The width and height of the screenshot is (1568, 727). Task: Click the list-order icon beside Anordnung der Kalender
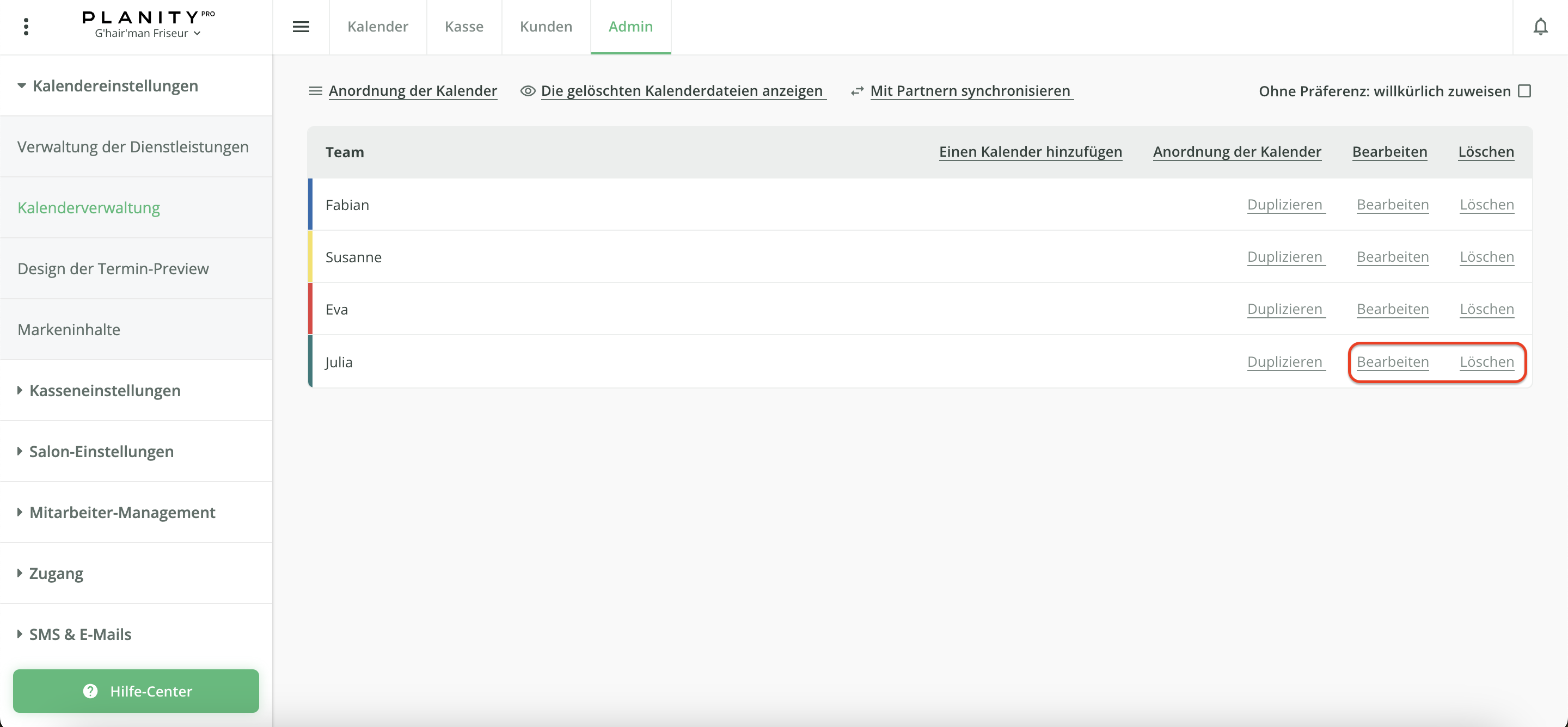click(315, 91)
